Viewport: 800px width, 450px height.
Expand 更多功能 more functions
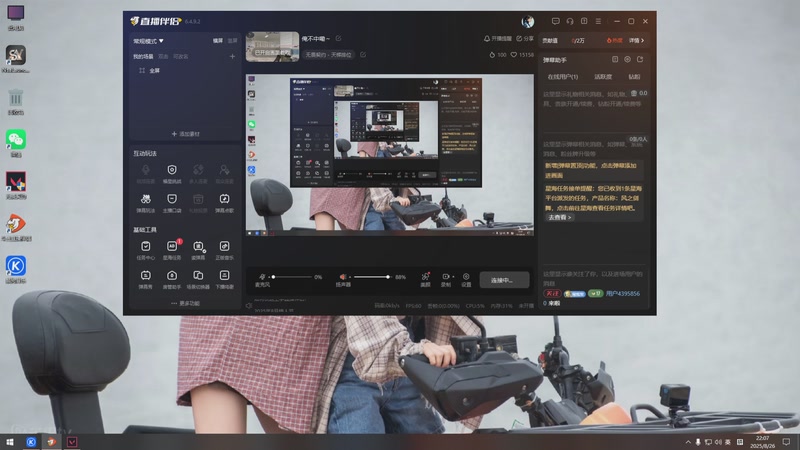coord(186,304)
